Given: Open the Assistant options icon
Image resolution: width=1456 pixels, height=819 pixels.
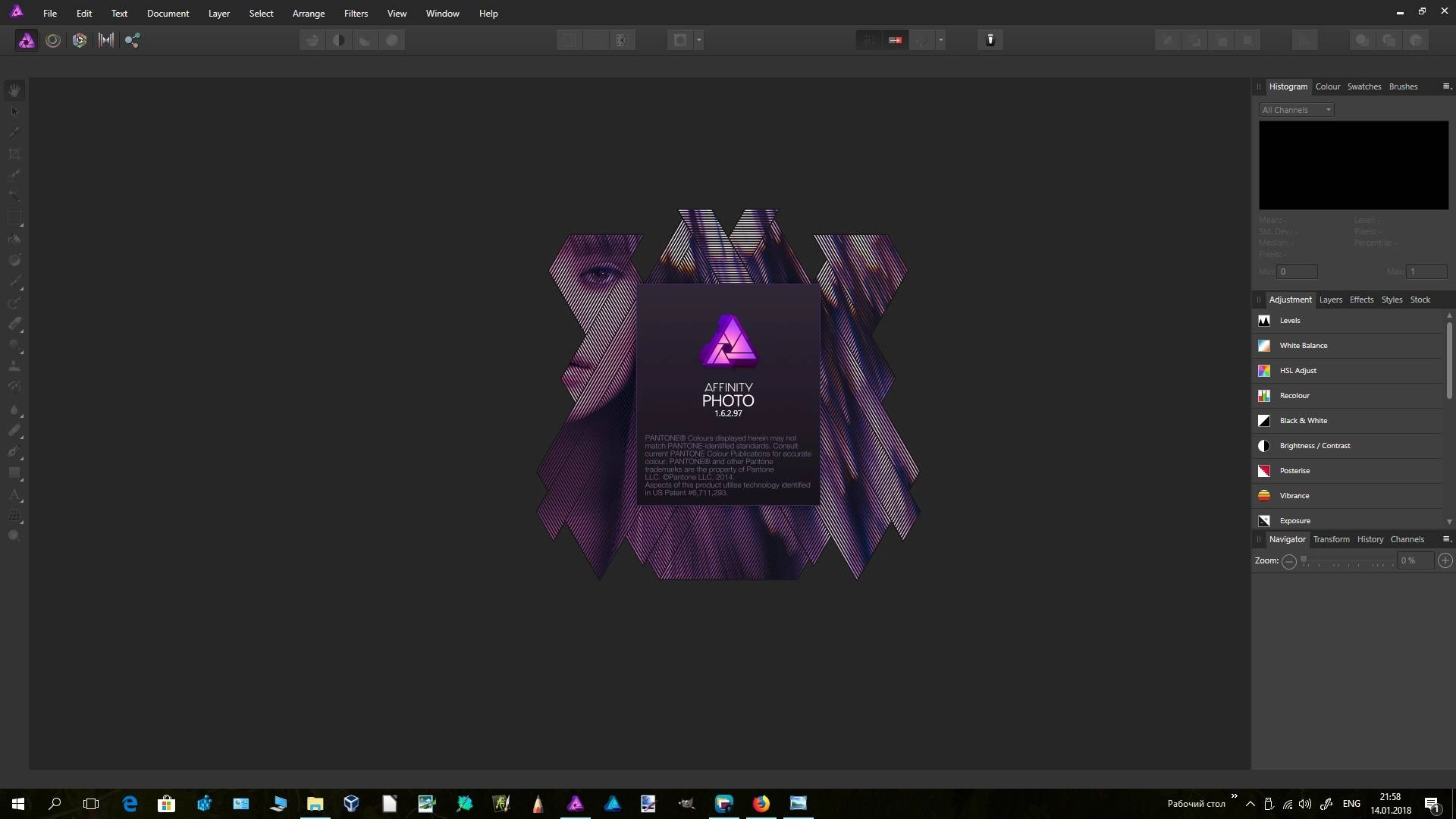Looking at the screenshot, I should pyautogui.click(x=990, y=40).
